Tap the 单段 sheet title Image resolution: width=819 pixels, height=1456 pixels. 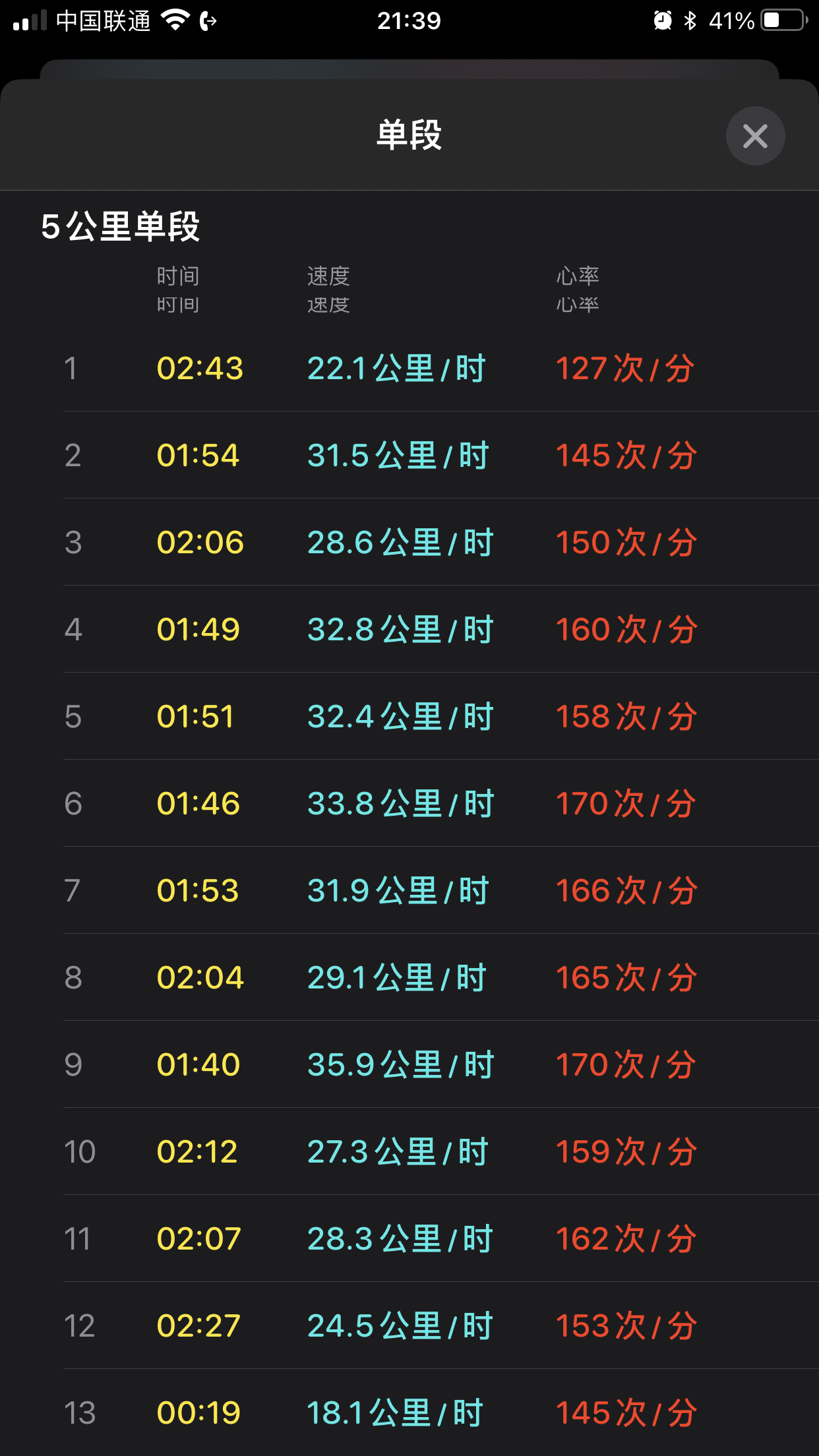pyautogui.click(x=409, y=135)
